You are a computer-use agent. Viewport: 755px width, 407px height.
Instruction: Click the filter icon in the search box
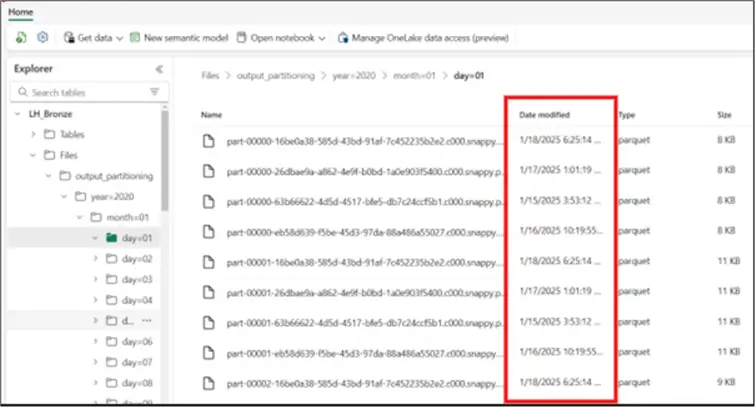point(154,92)
